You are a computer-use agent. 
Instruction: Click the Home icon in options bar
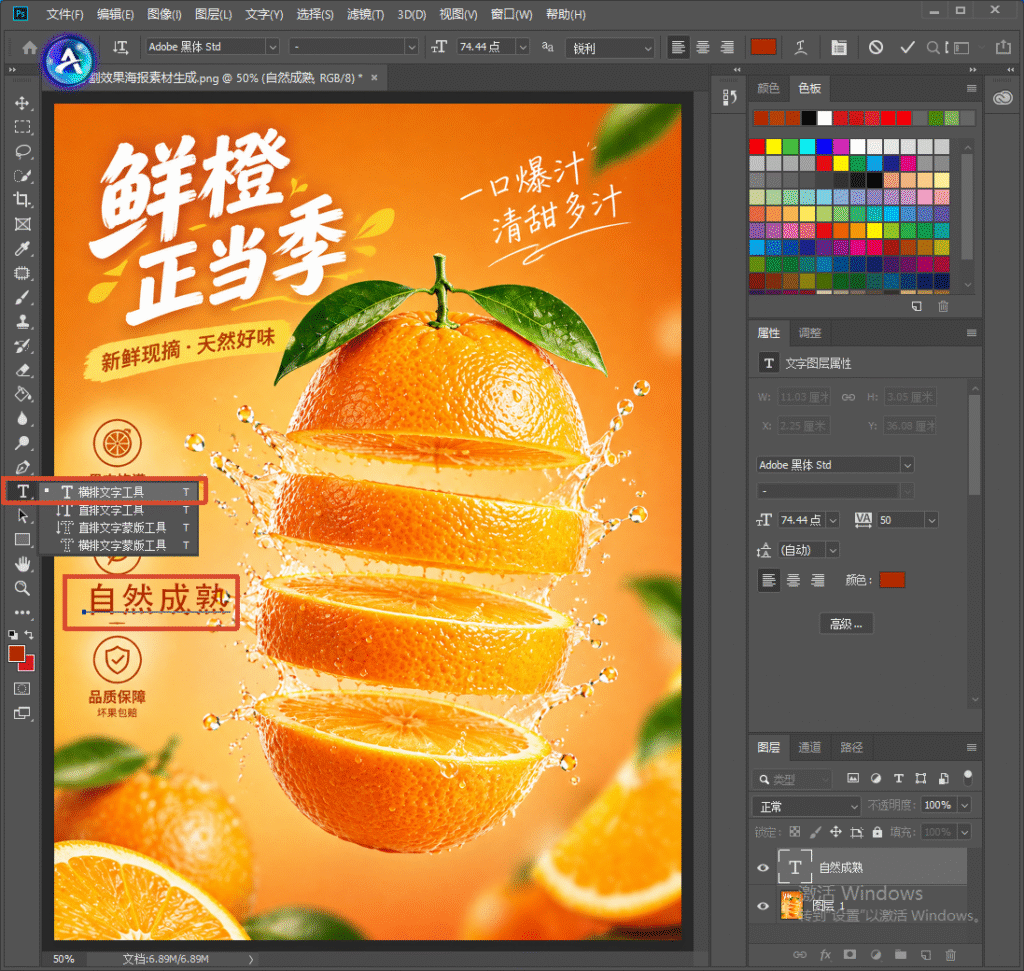[29, 48]
